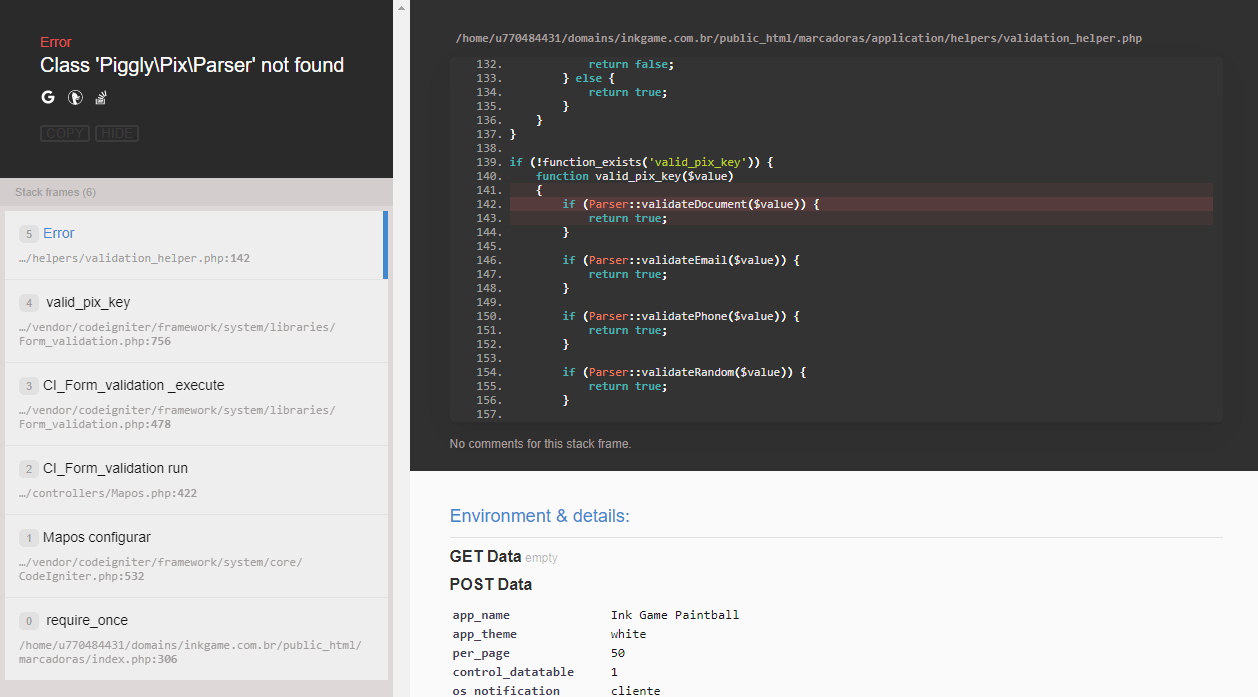Open frame 2 CI_Form_validation run

tap(196, 480)
